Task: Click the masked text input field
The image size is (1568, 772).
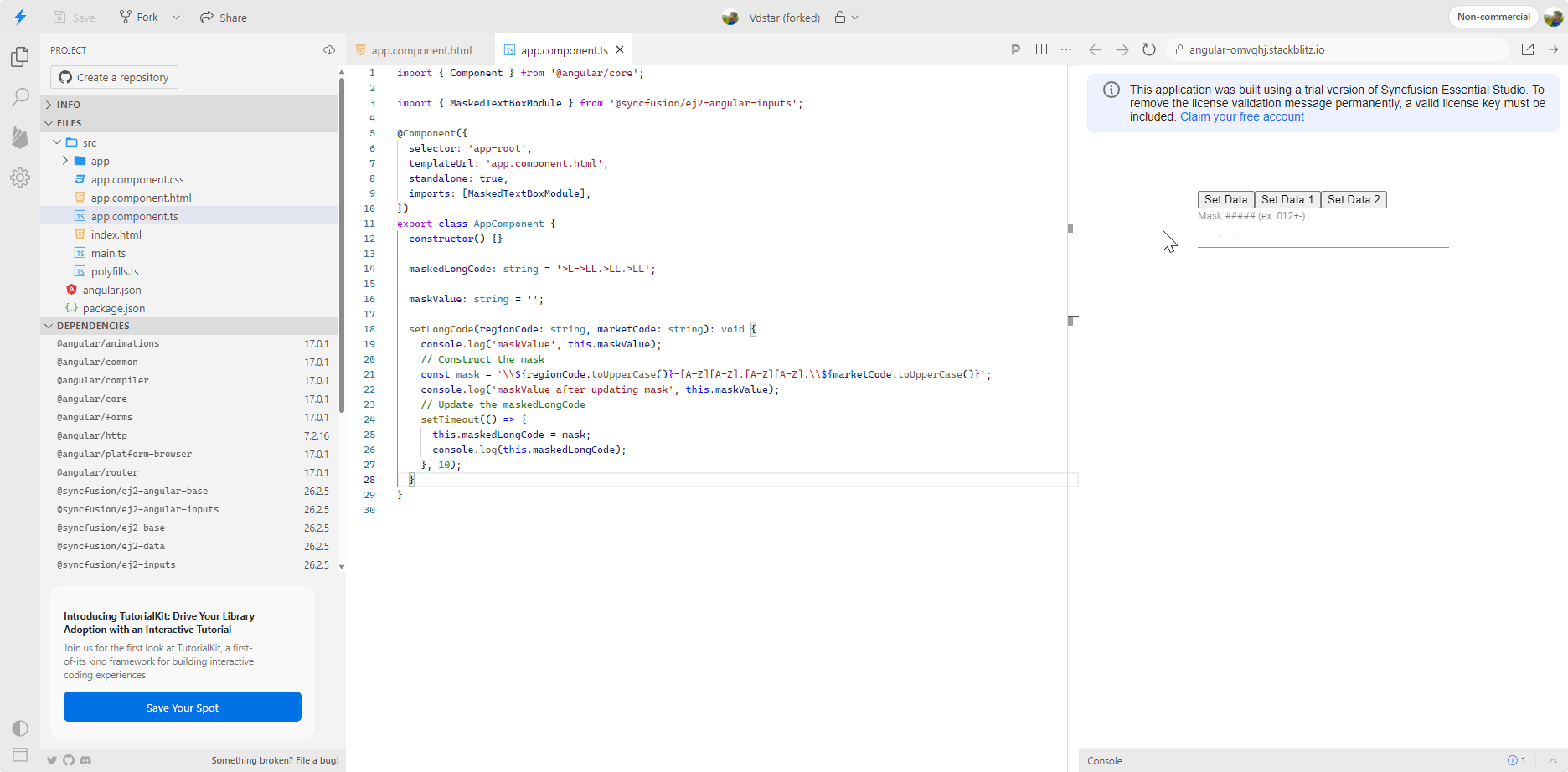Action: click(x=1323, y=238)
